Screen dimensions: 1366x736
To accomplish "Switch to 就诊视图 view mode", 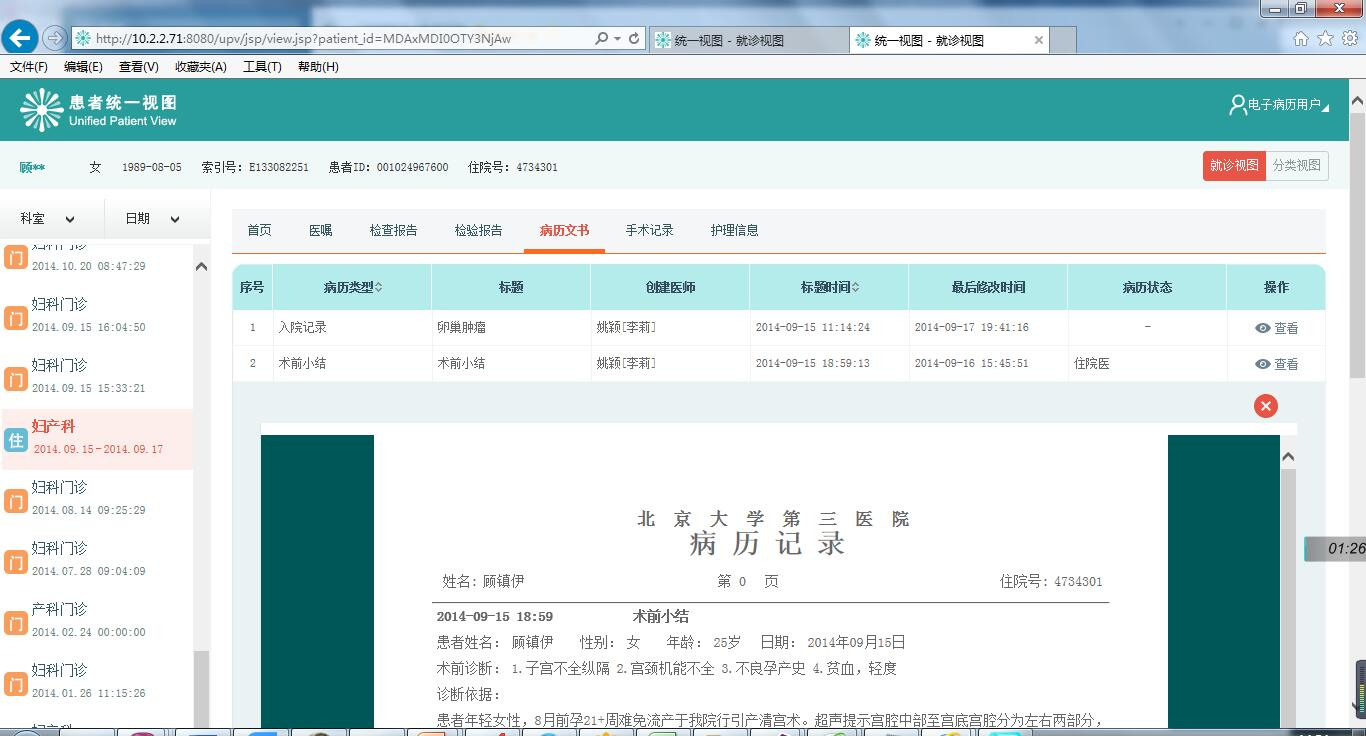I will click(x=1233, y=166).
